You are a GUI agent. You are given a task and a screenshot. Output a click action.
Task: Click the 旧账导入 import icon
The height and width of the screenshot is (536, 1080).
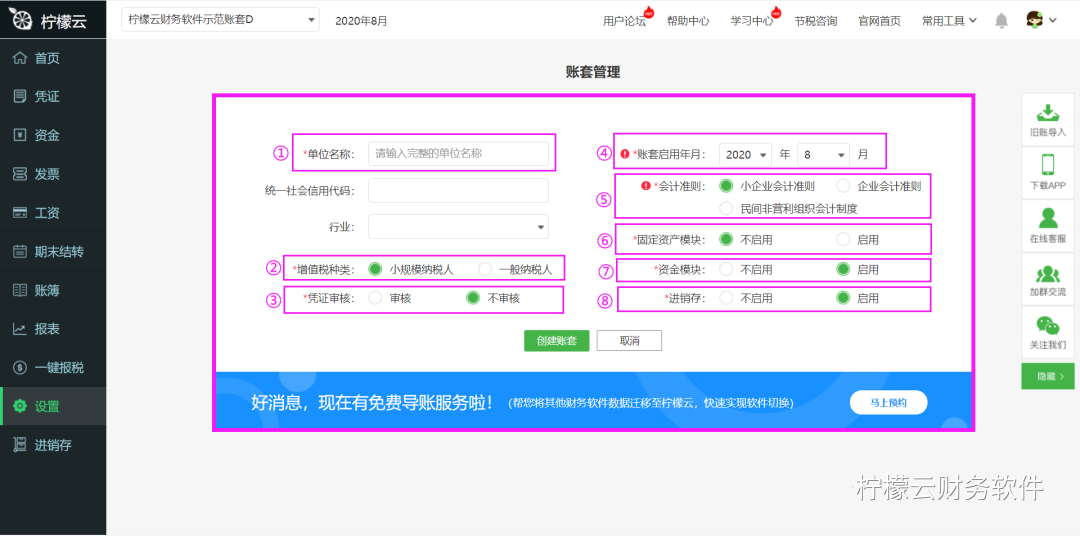point(1048,112)
